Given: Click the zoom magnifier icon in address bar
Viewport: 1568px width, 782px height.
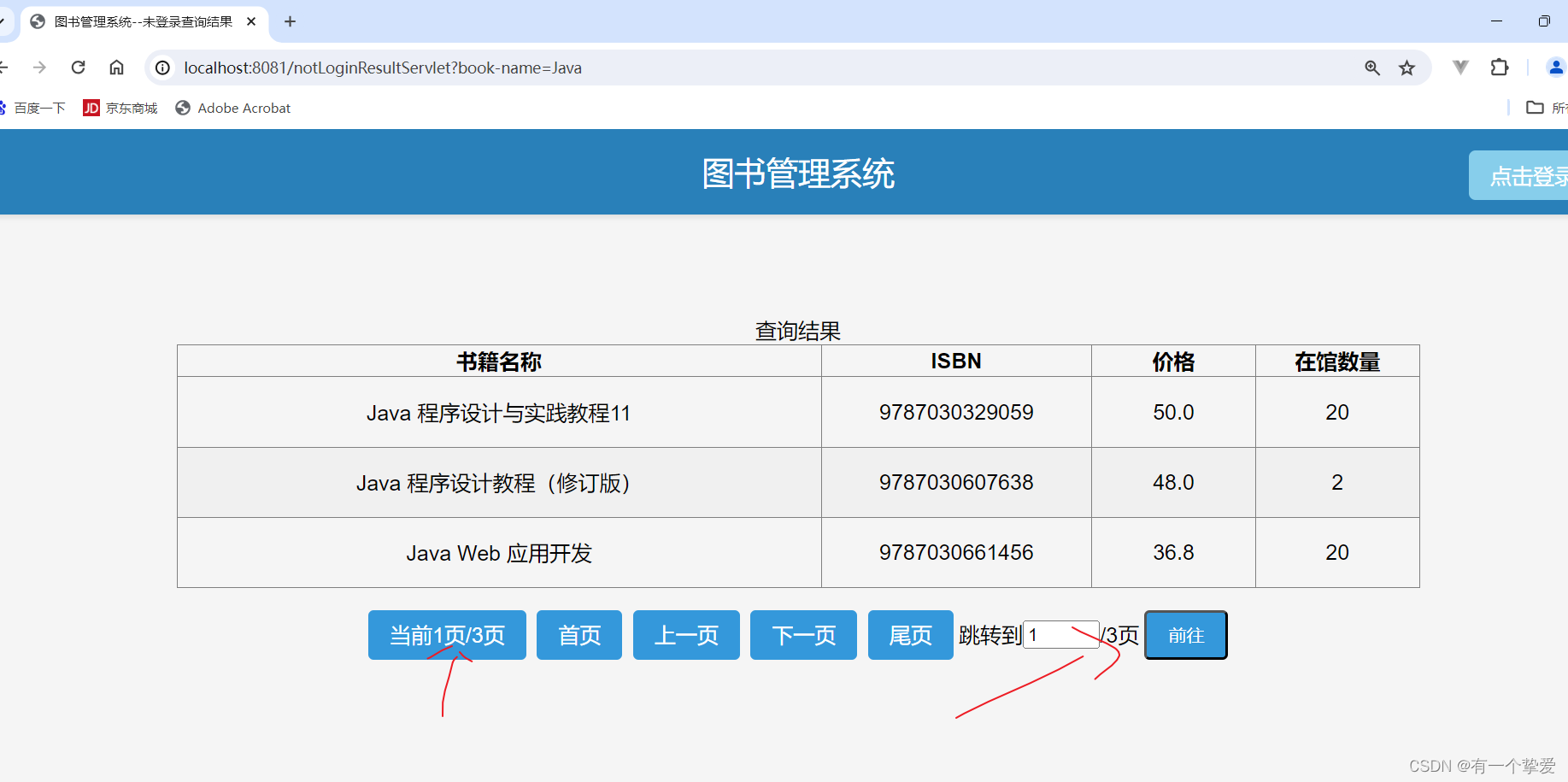Looking at the screenshot, I should (x=1371, y=68).
